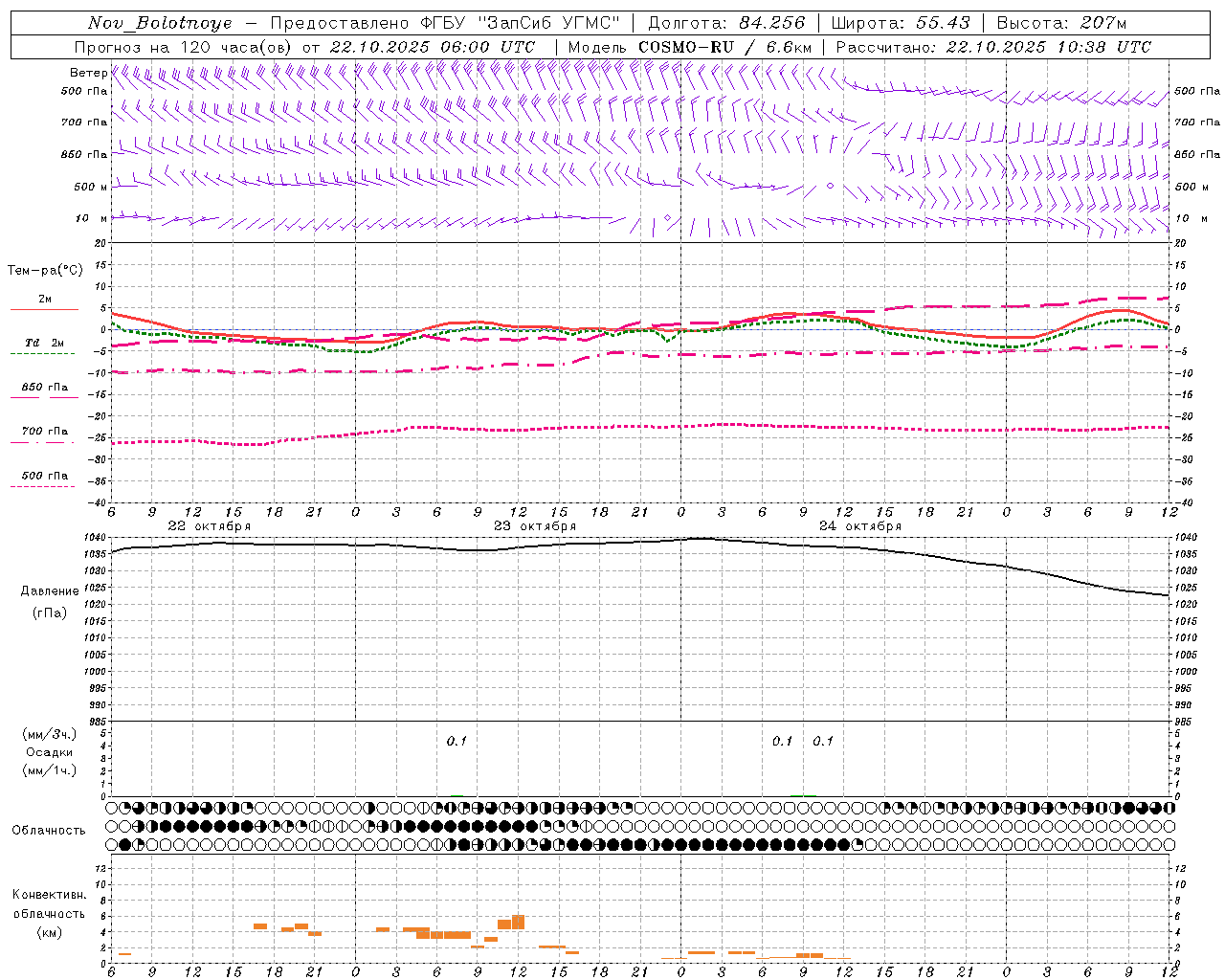1225x980 pixels.
Task: Click the 0.1 precipitation value on 23 октября
Action: (457, 742)
